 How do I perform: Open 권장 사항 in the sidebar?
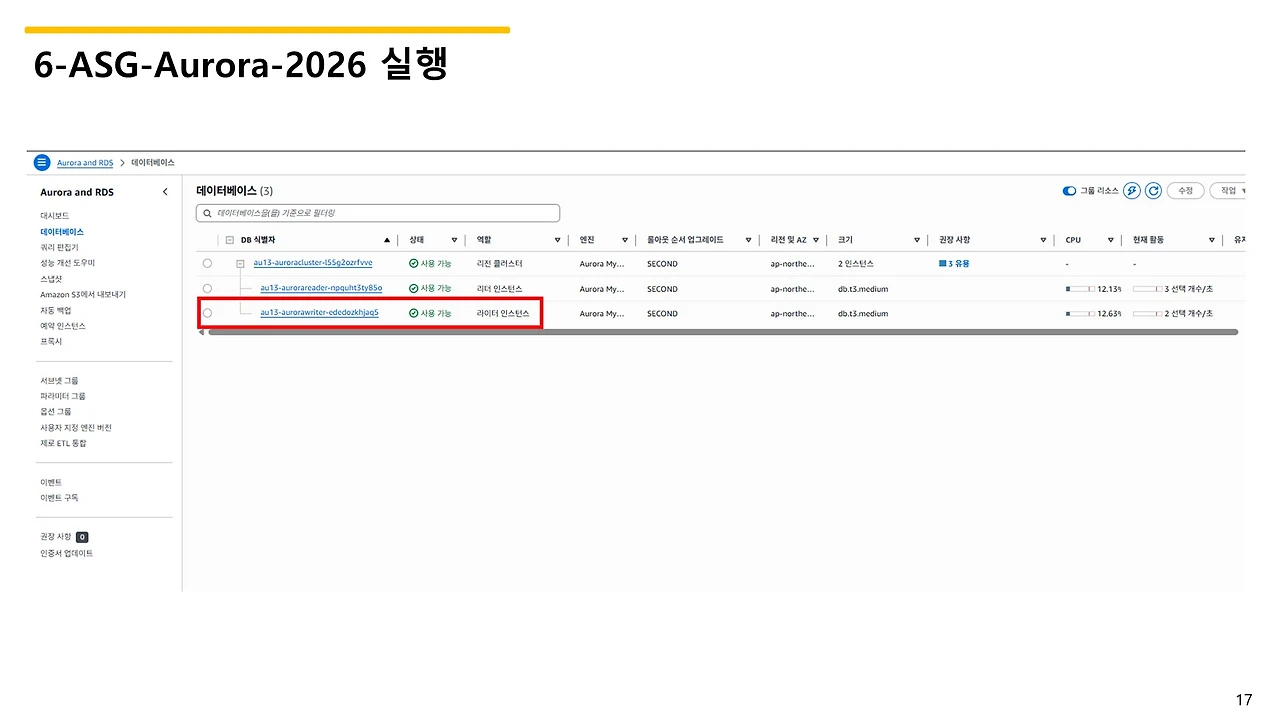click(56, 537)
